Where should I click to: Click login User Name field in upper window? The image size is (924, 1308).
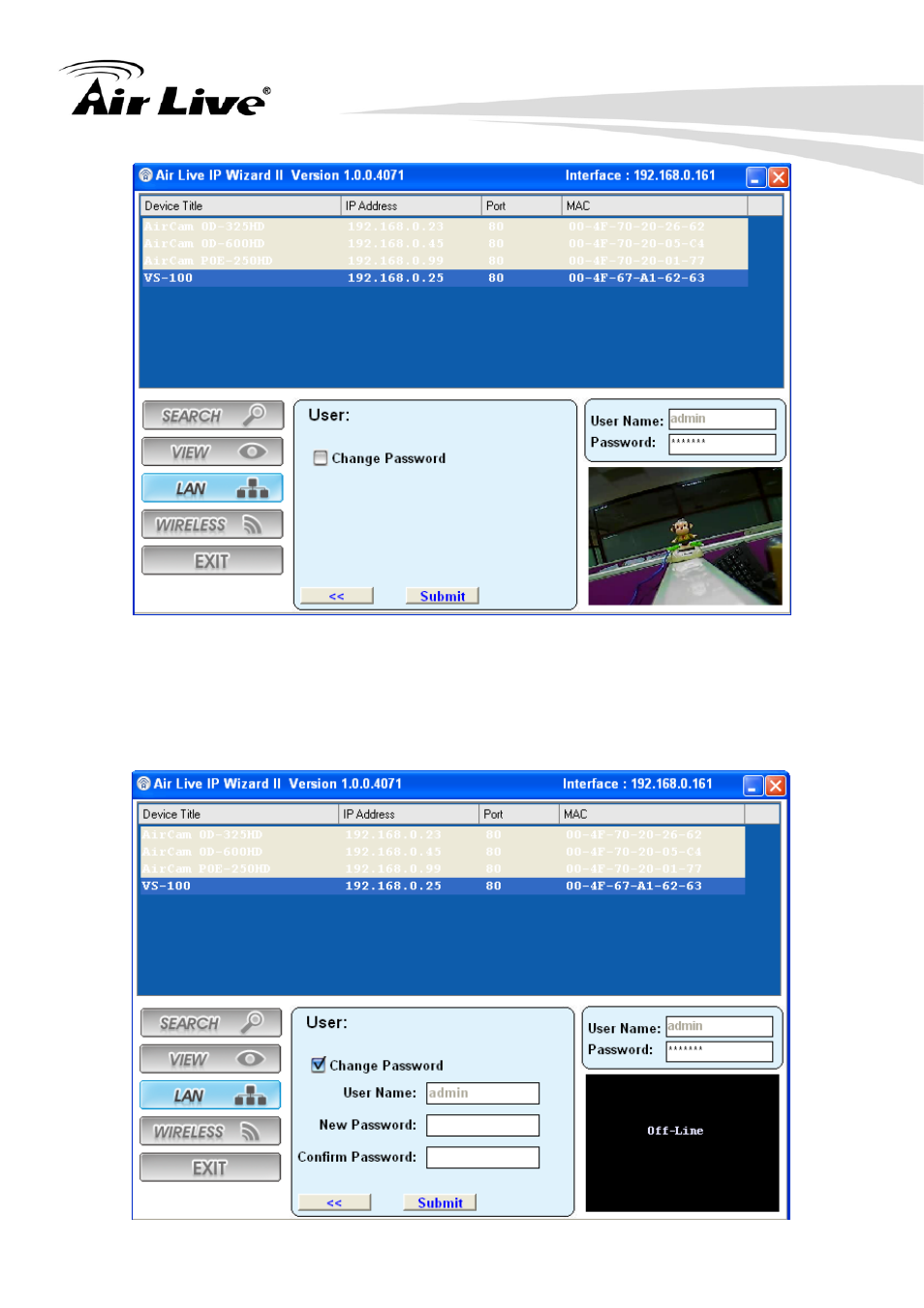click(723, 420)
